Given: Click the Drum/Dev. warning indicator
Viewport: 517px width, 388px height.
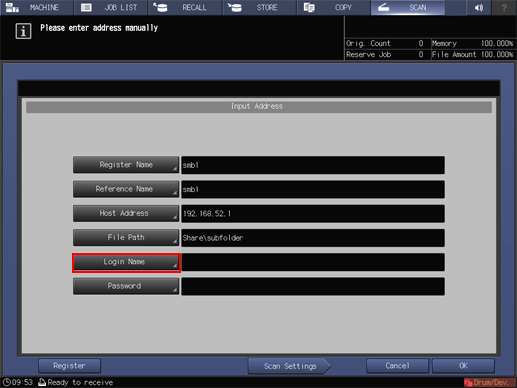Looking at the screenshot, I should click(489, 382).
